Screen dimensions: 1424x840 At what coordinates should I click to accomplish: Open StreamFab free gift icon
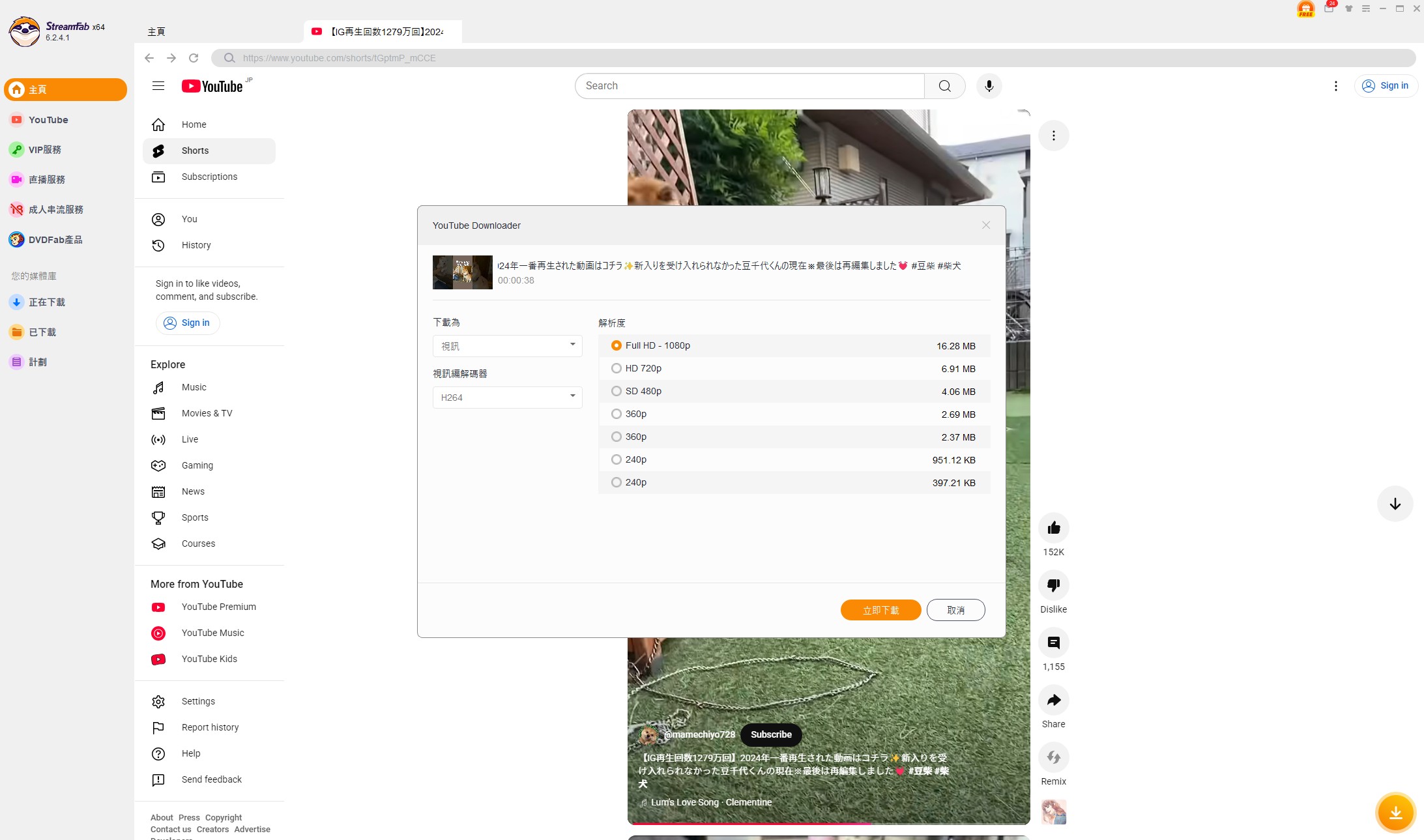(1305, 8)
